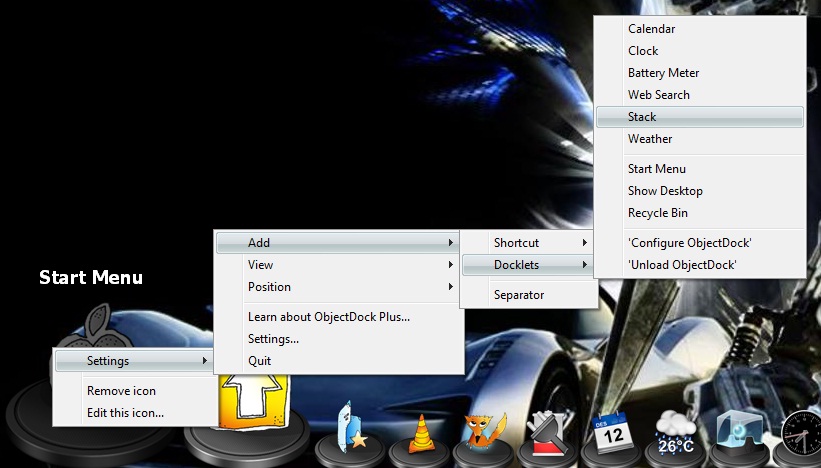Quit ObjectDock via the menu
This screenshot has height=468, width=821.
pyautogui.click(x=339, y=361)
